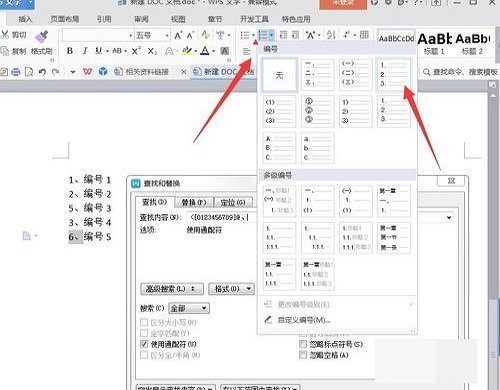Toggle the 区分全/半角 checkbox

pyautogui.click(x=144, y=355)
